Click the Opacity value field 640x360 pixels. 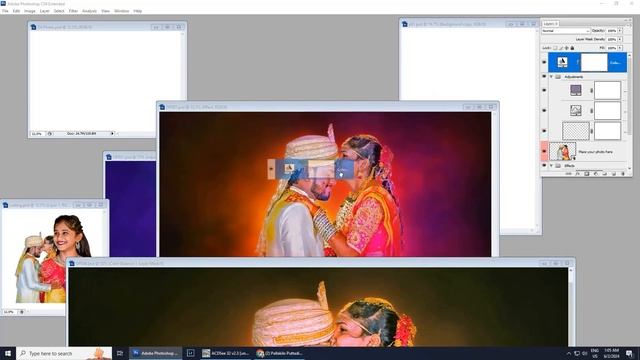pyautogui.click(x=612, y=31)
